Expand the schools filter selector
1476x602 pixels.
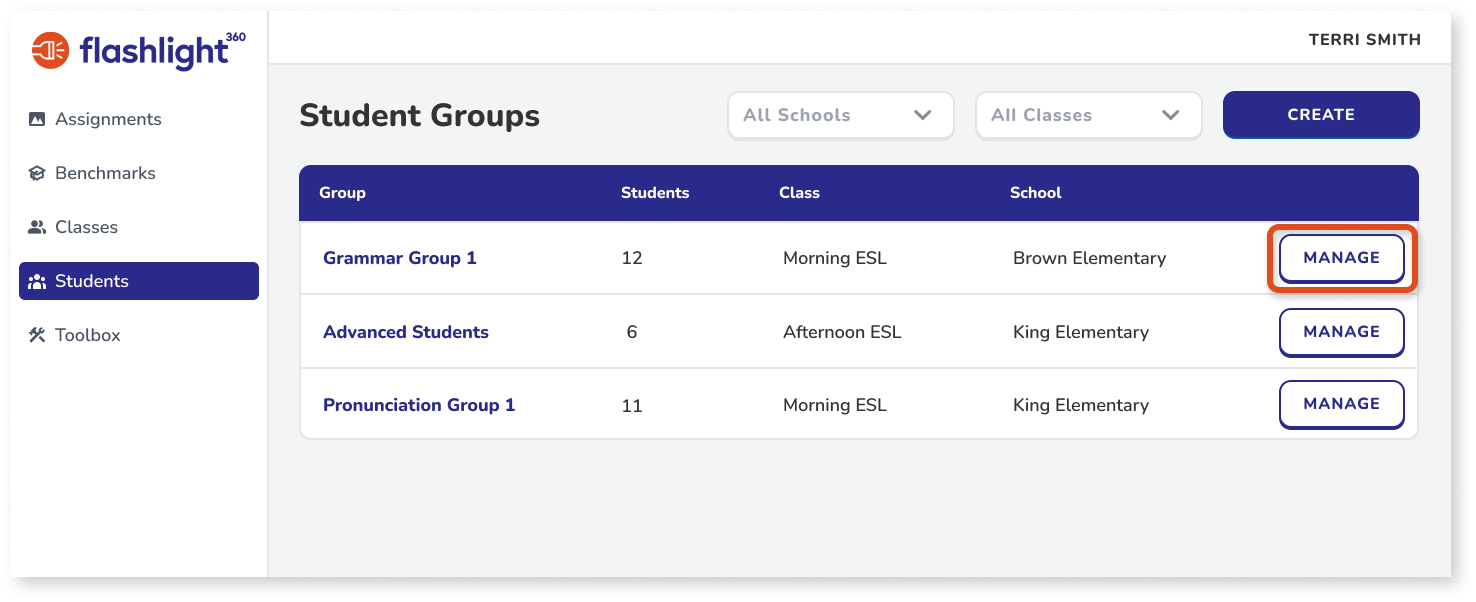[x=840, y=115]
